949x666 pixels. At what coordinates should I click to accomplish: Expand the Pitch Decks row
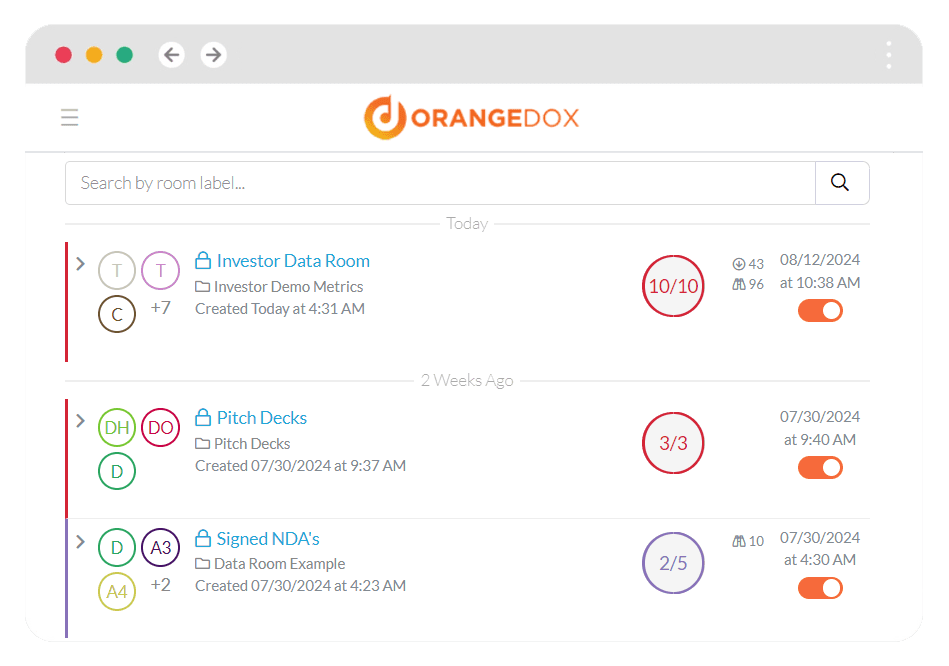point(80,421)
